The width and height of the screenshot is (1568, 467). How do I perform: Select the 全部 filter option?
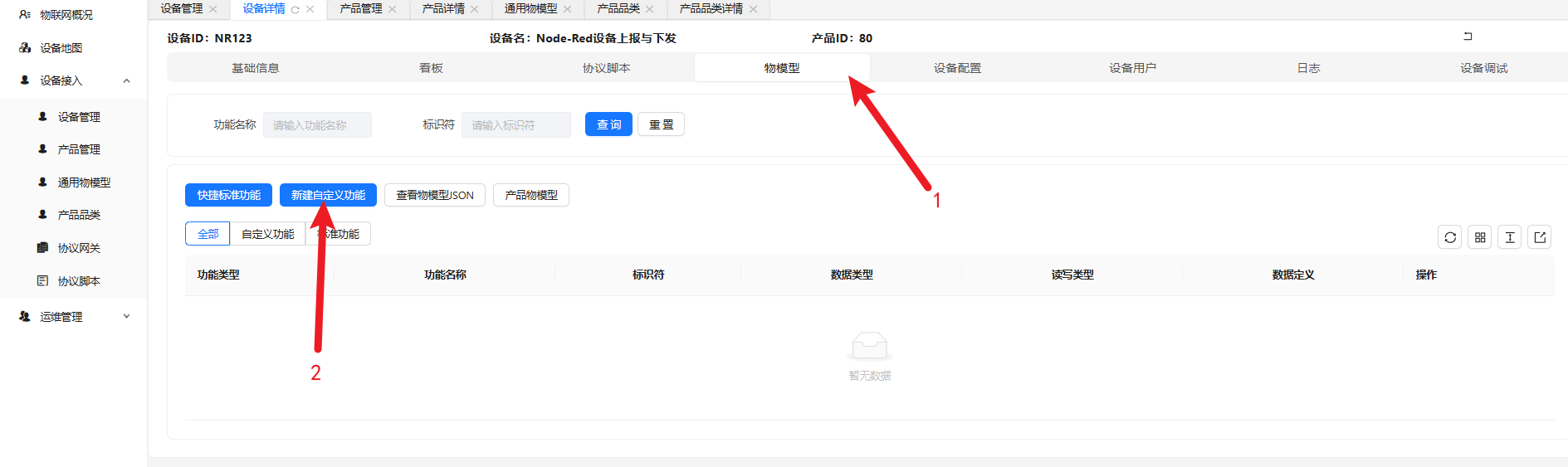pyautogui.click(x=208, y=234)
